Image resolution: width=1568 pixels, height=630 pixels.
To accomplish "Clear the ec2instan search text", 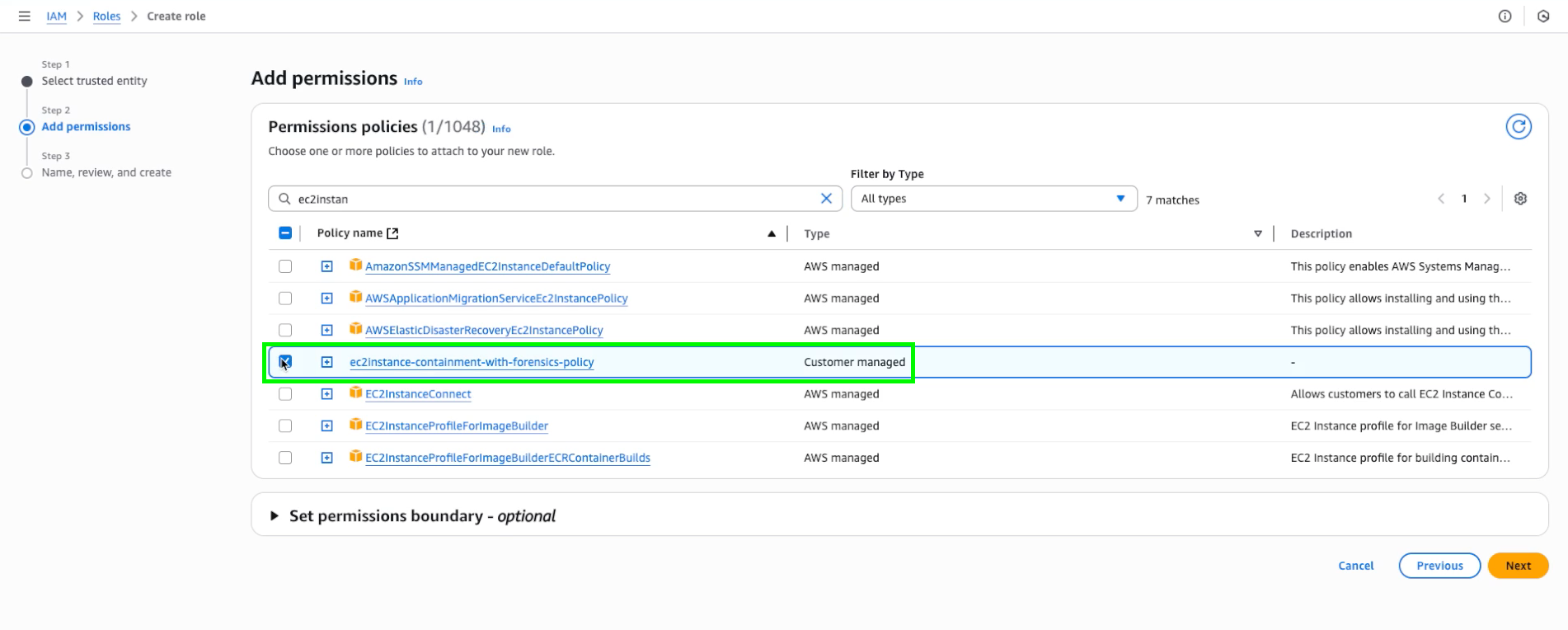I will point(826,199).
